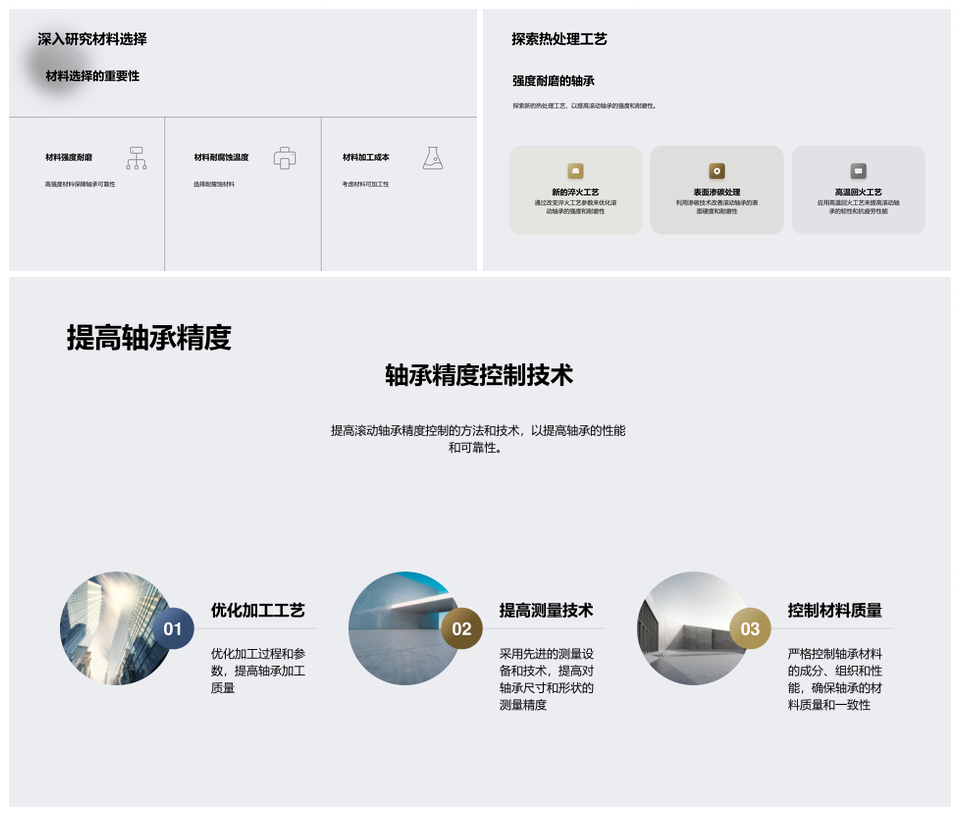Select the 探索热处理工艺 title text
This screenshot has height=816, width=960.
[x=559, y=39]
